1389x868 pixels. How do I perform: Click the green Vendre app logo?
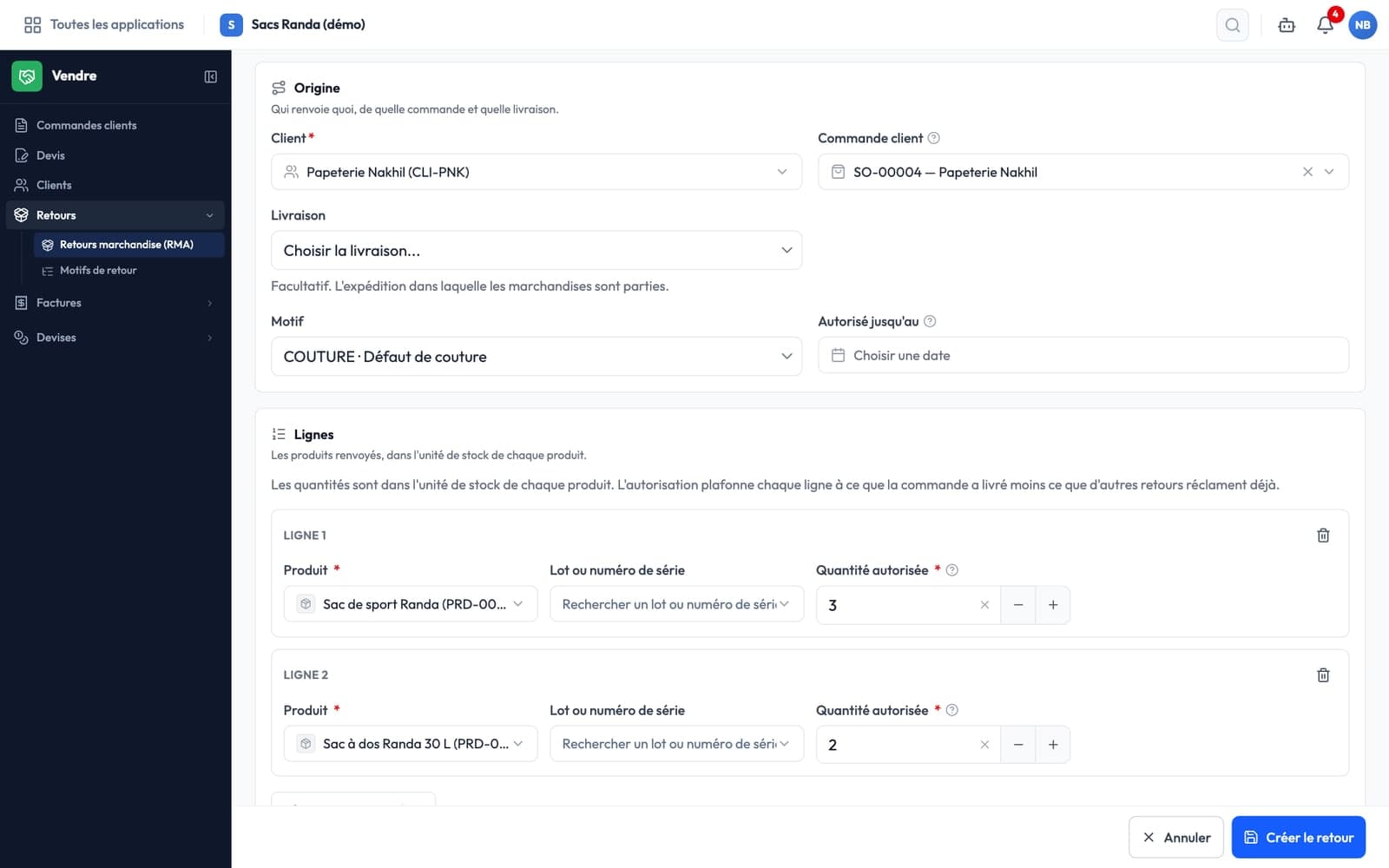pyautogui.click(x=27, y=76)
